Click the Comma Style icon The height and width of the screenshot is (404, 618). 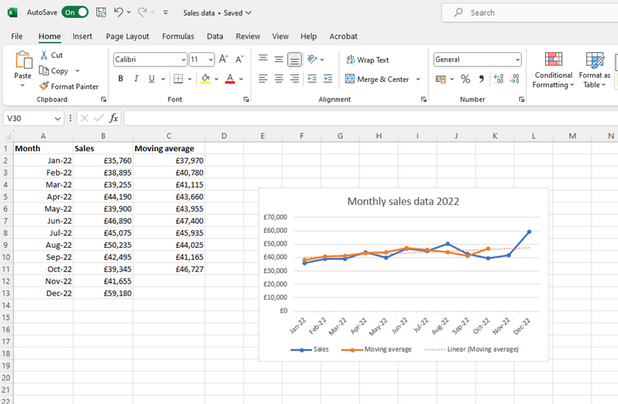[x=481, y=79]
